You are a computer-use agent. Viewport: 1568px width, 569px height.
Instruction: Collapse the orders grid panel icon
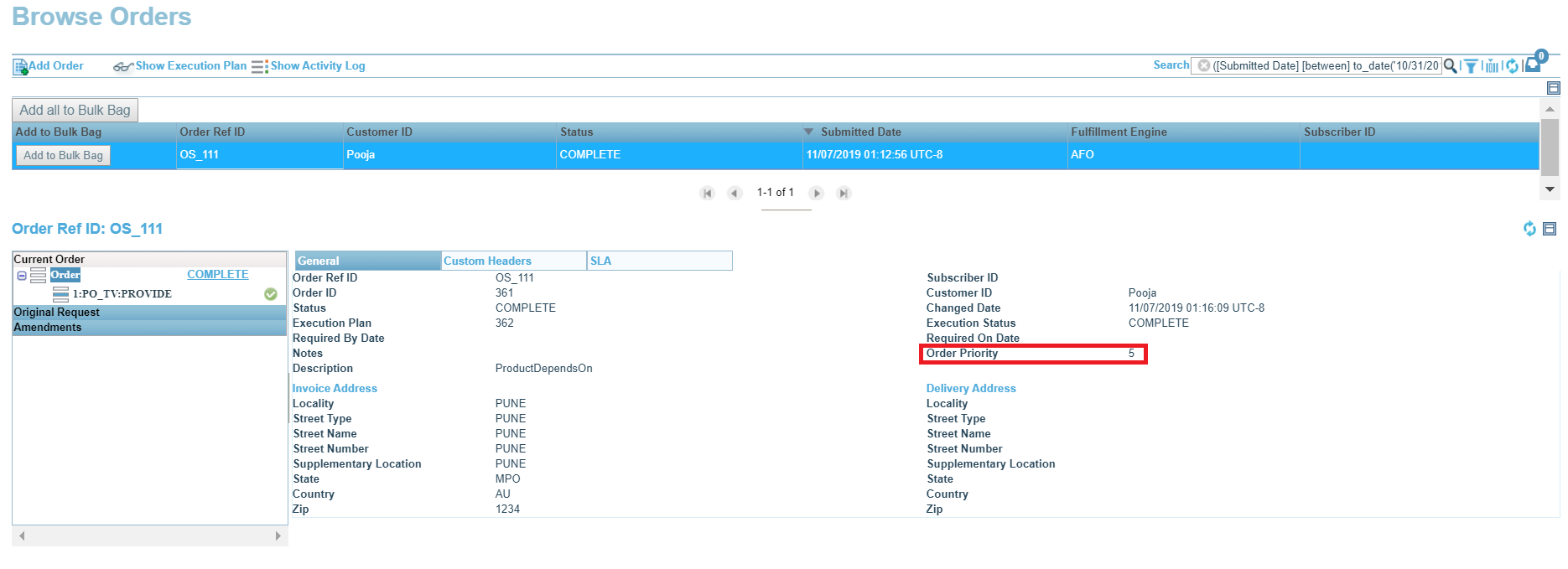[1553, 88]
